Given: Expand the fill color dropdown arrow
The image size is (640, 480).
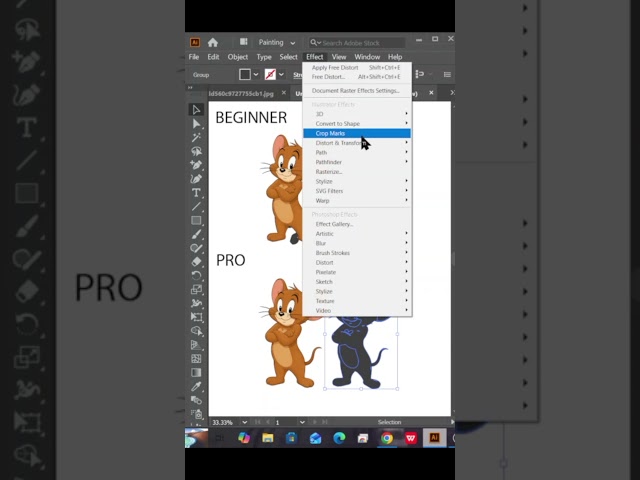Looking at the screenshot, I should [256, 74].
